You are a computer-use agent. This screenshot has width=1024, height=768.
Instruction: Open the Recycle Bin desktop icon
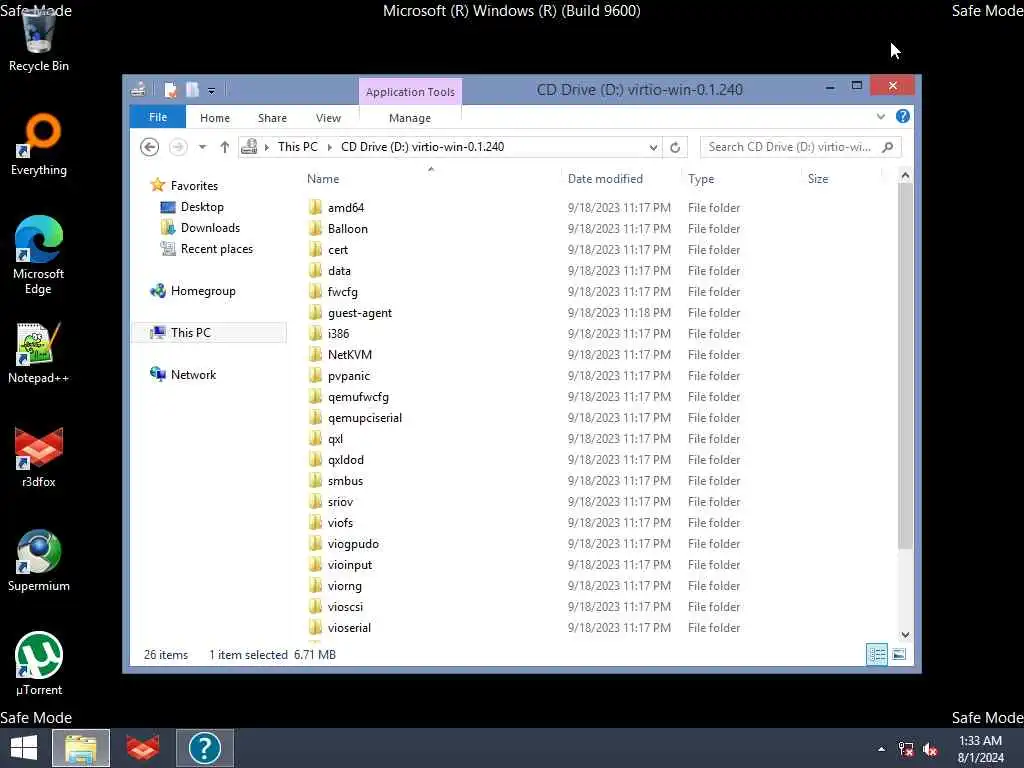tap(39, 39)
